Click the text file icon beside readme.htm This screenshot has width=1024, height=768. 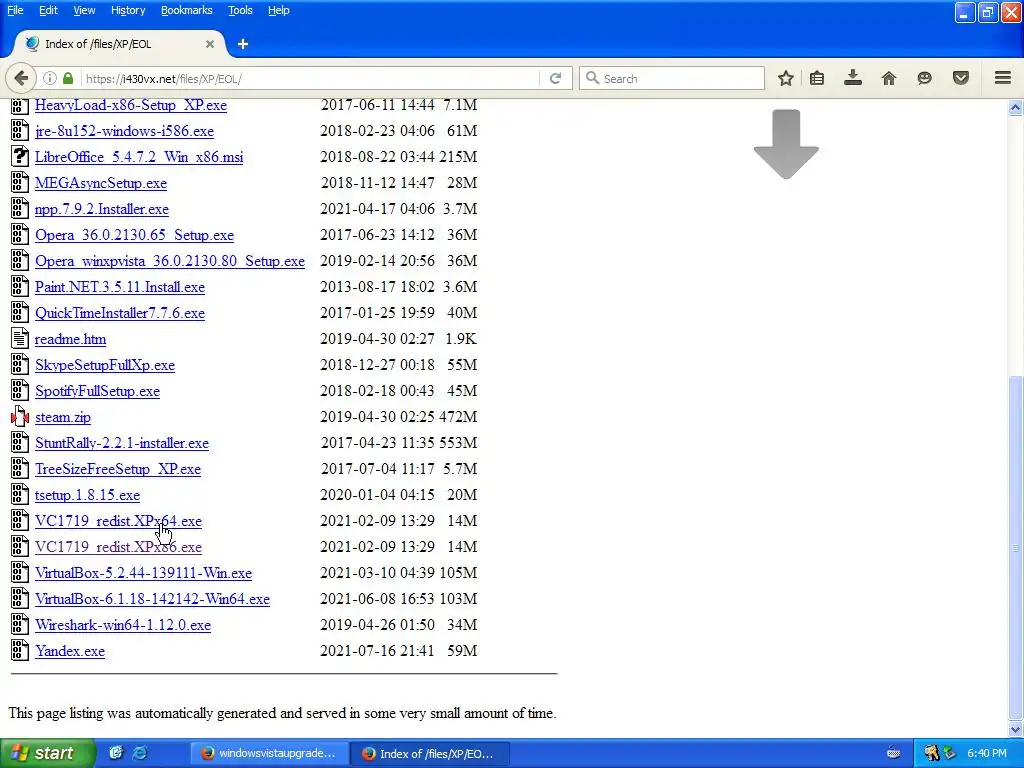point(20,338)
